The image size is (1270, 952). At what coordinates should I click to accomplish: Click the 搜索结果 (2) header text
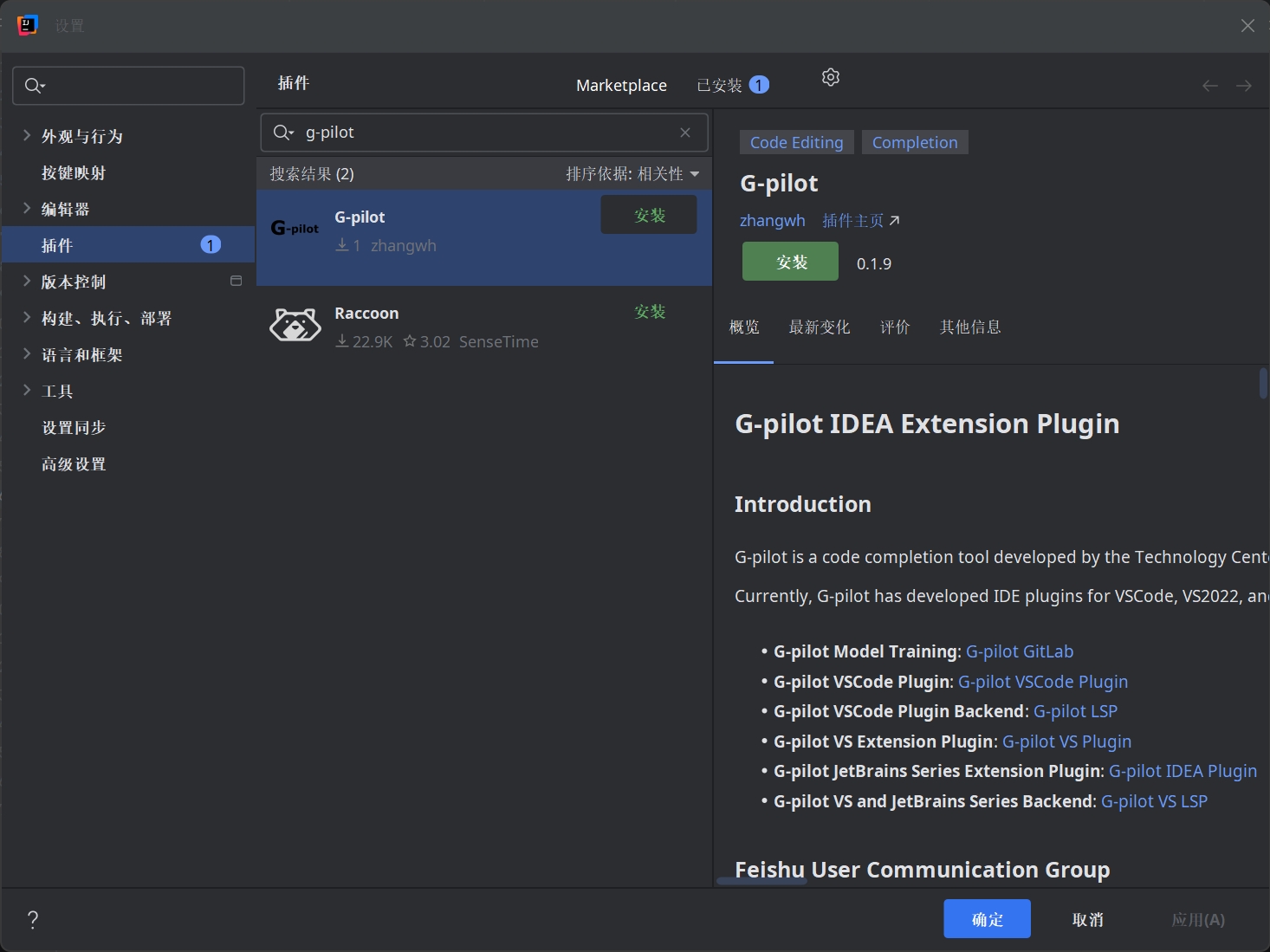(312, 174)
